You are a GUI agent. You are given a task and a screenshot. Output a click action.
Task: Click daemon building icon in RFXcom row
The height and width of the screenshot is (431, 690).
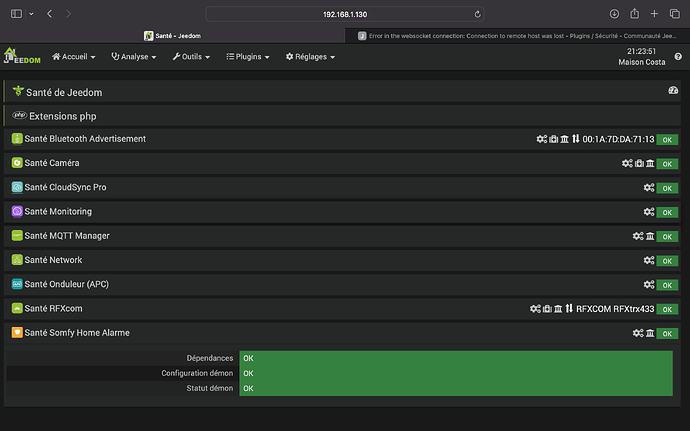click(558, 309)
